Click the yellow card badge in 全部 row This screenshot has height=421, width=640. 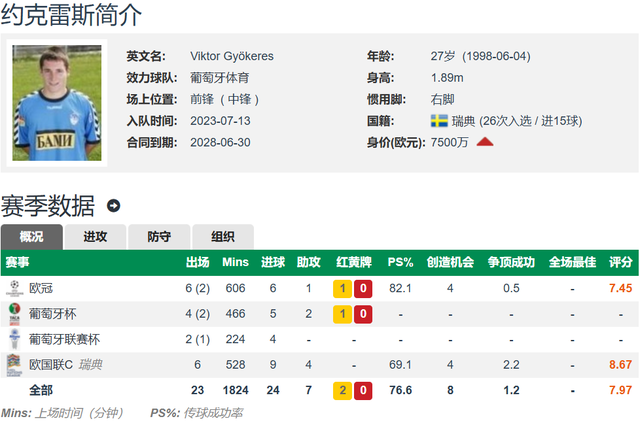coord(342,390)
